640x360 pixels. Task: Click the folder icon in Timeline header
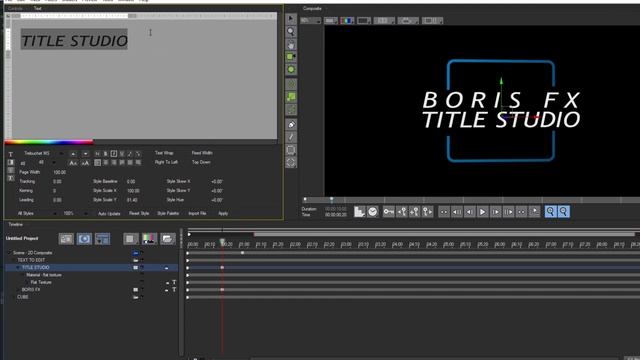pyautogui.click(x=167, y=239)
